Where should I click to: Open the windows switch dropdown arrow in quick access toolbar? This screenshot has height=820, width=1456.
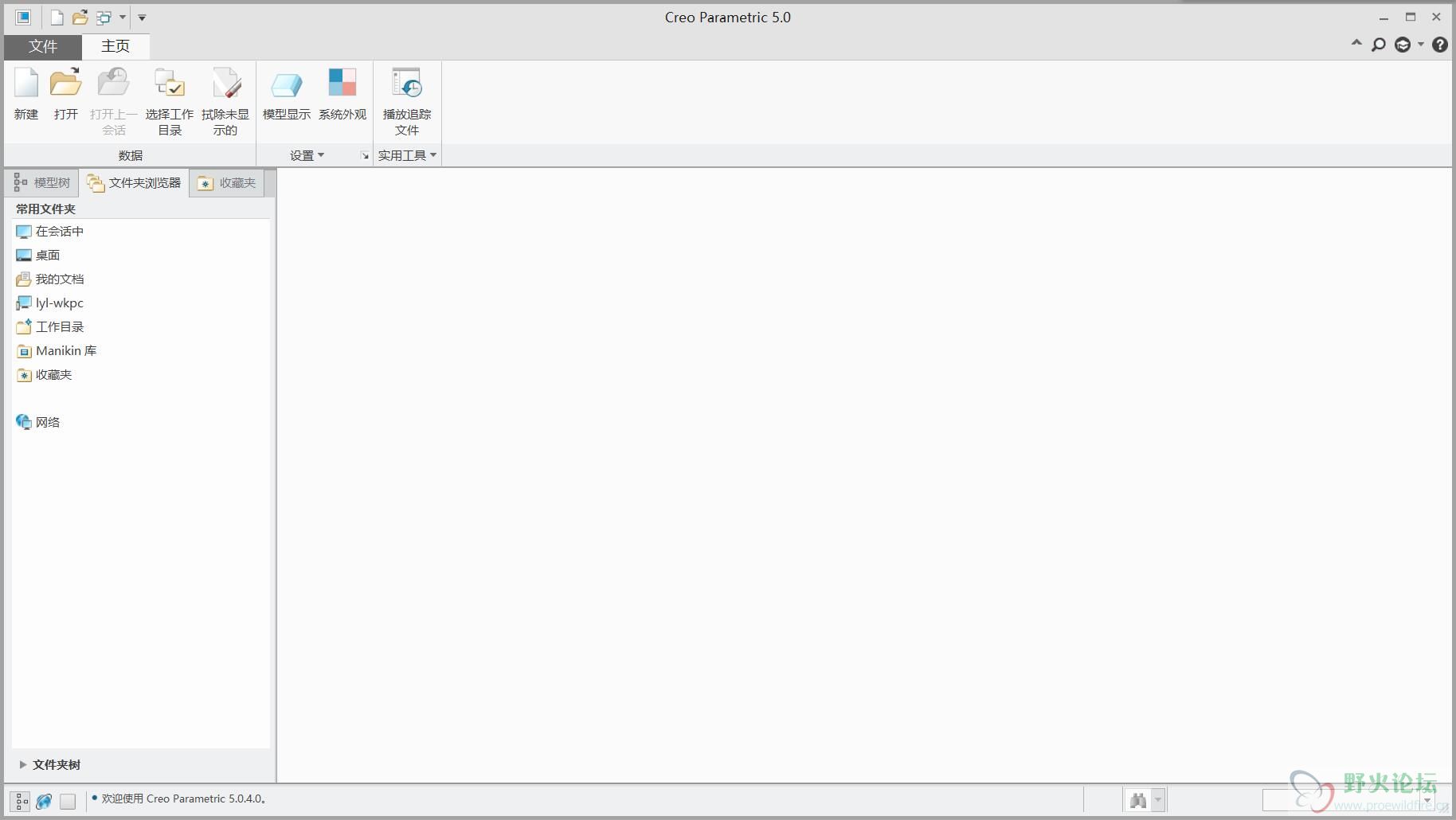pos(123,18)
